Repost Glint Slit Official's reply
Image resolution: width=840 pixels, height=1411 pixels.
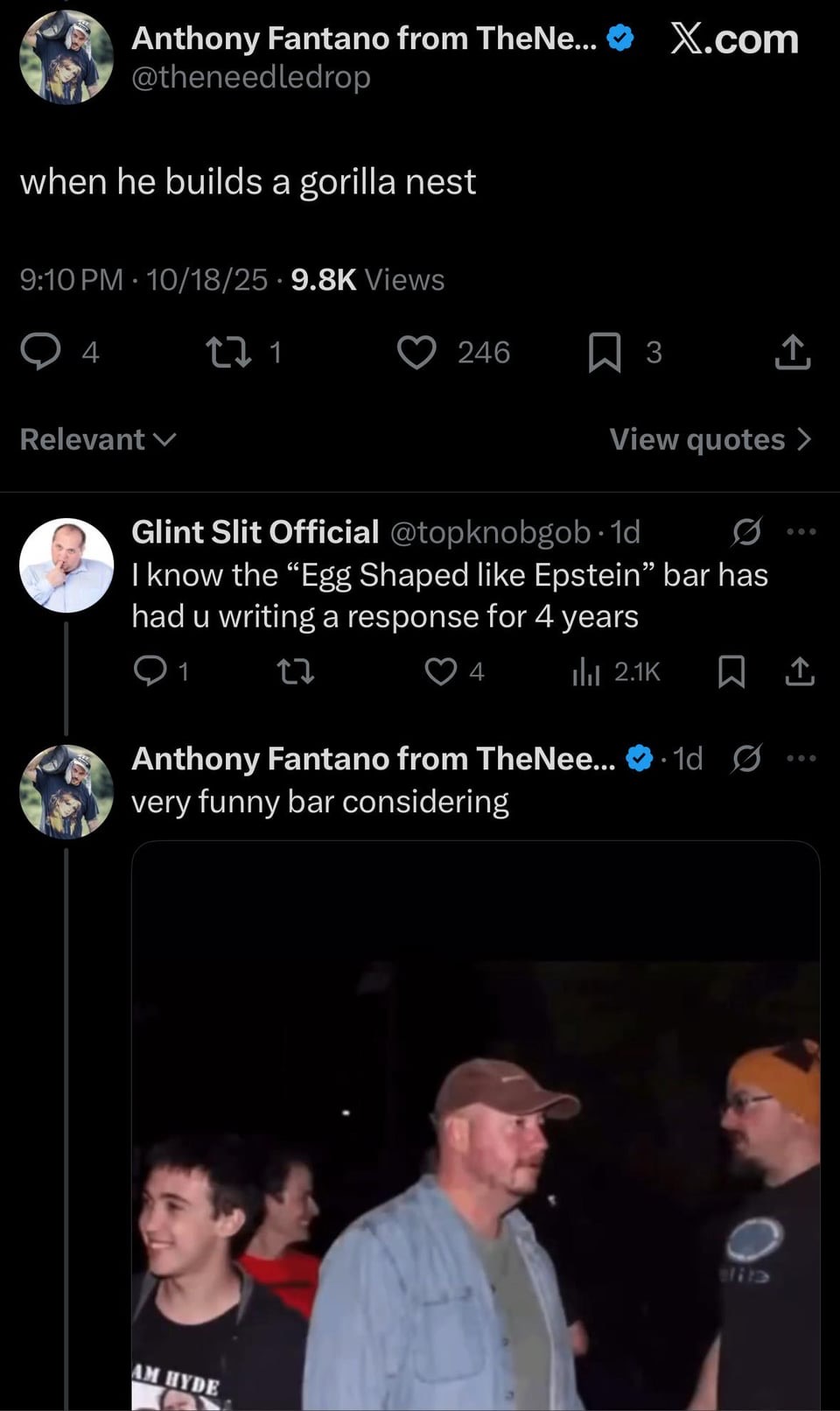[295, 671]
